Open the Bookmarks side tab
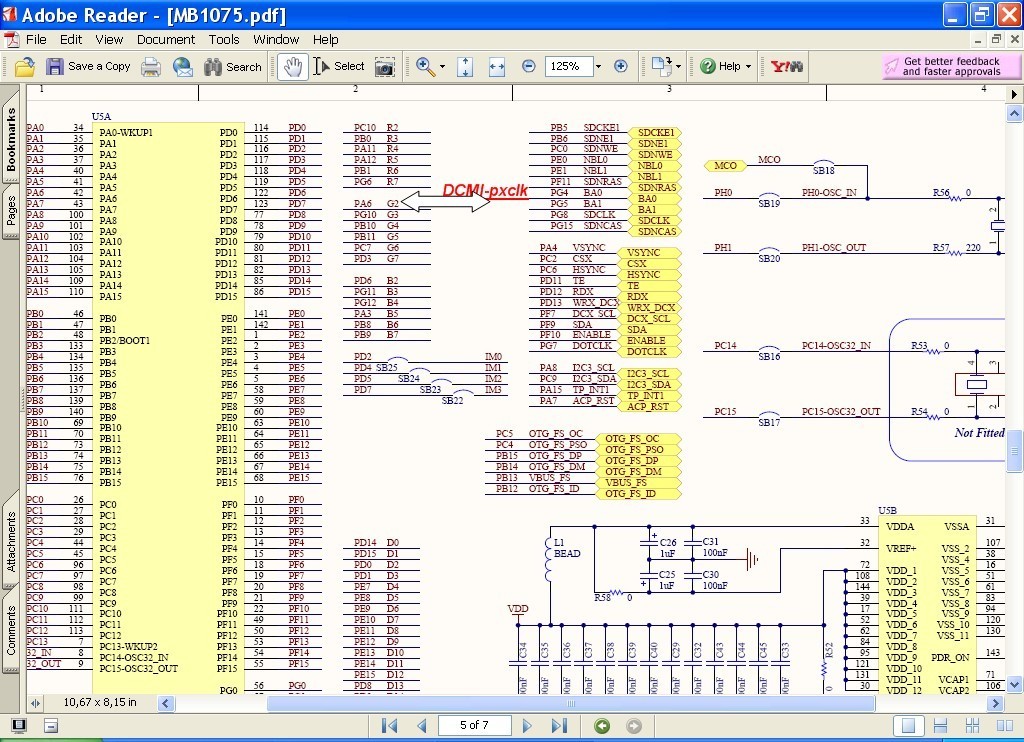Image resolution: width=1024 pixels, height=742 pixels. [10, 139]
